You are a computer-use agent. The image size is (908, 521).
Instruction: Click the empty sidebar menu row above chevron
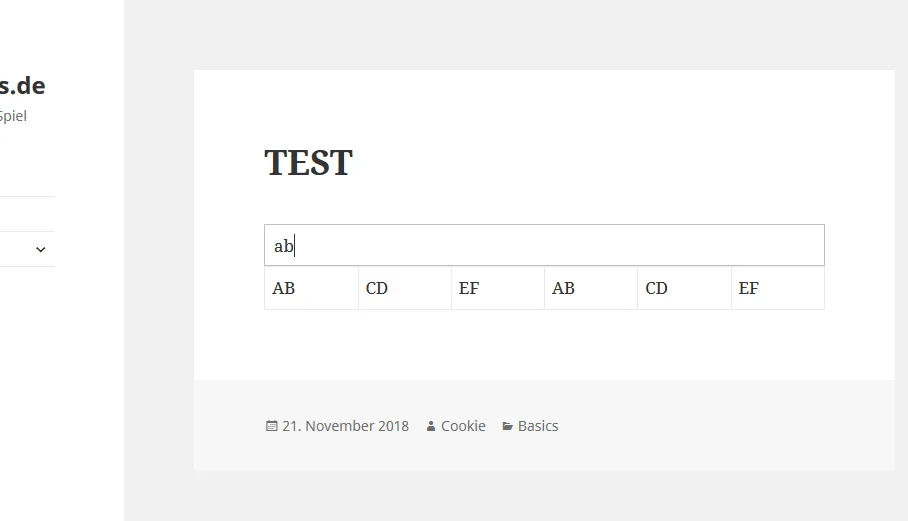pos(27,214)
